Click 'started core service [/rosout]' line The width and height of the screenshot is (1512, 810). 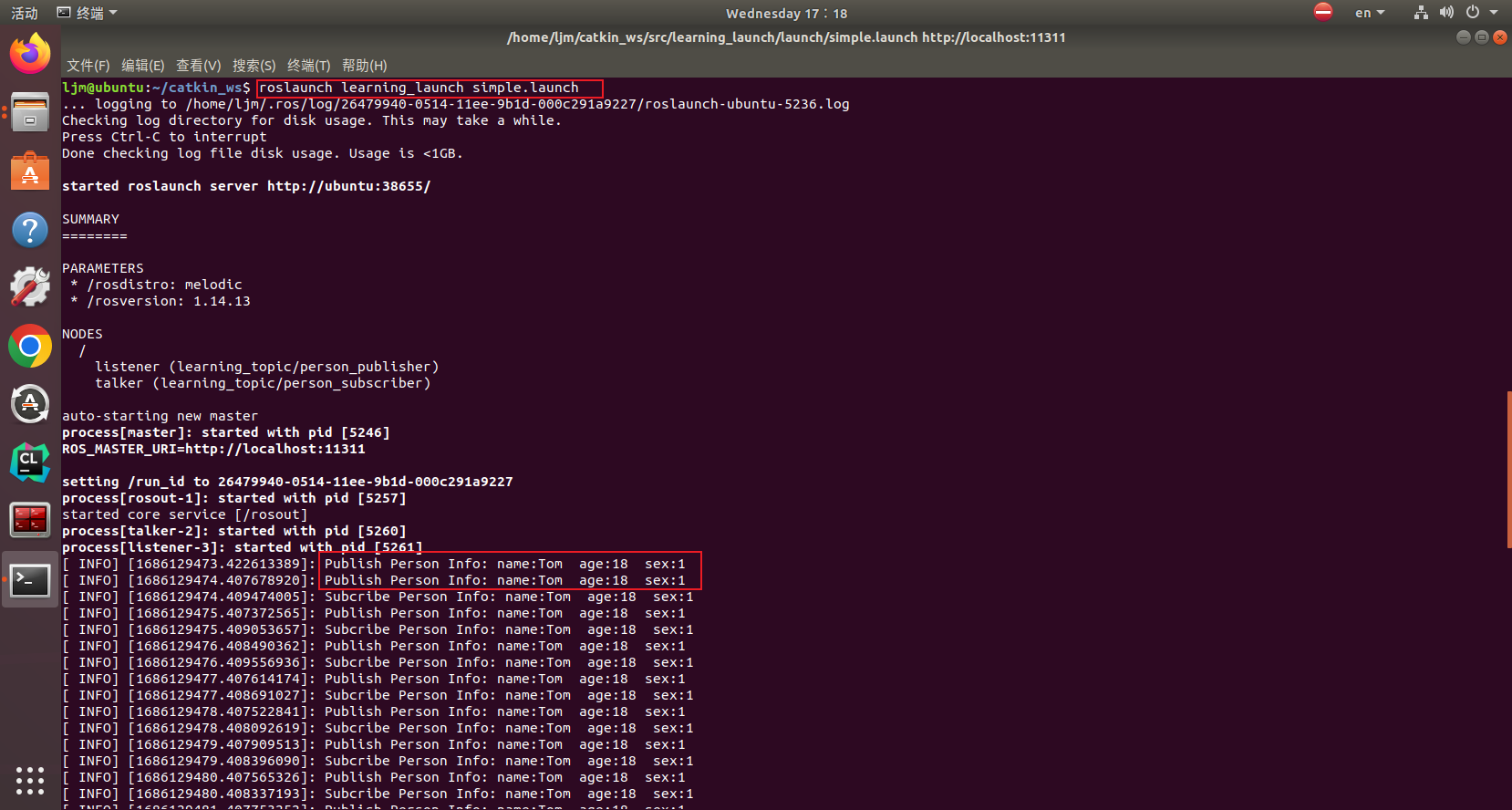tap(185, 514)
